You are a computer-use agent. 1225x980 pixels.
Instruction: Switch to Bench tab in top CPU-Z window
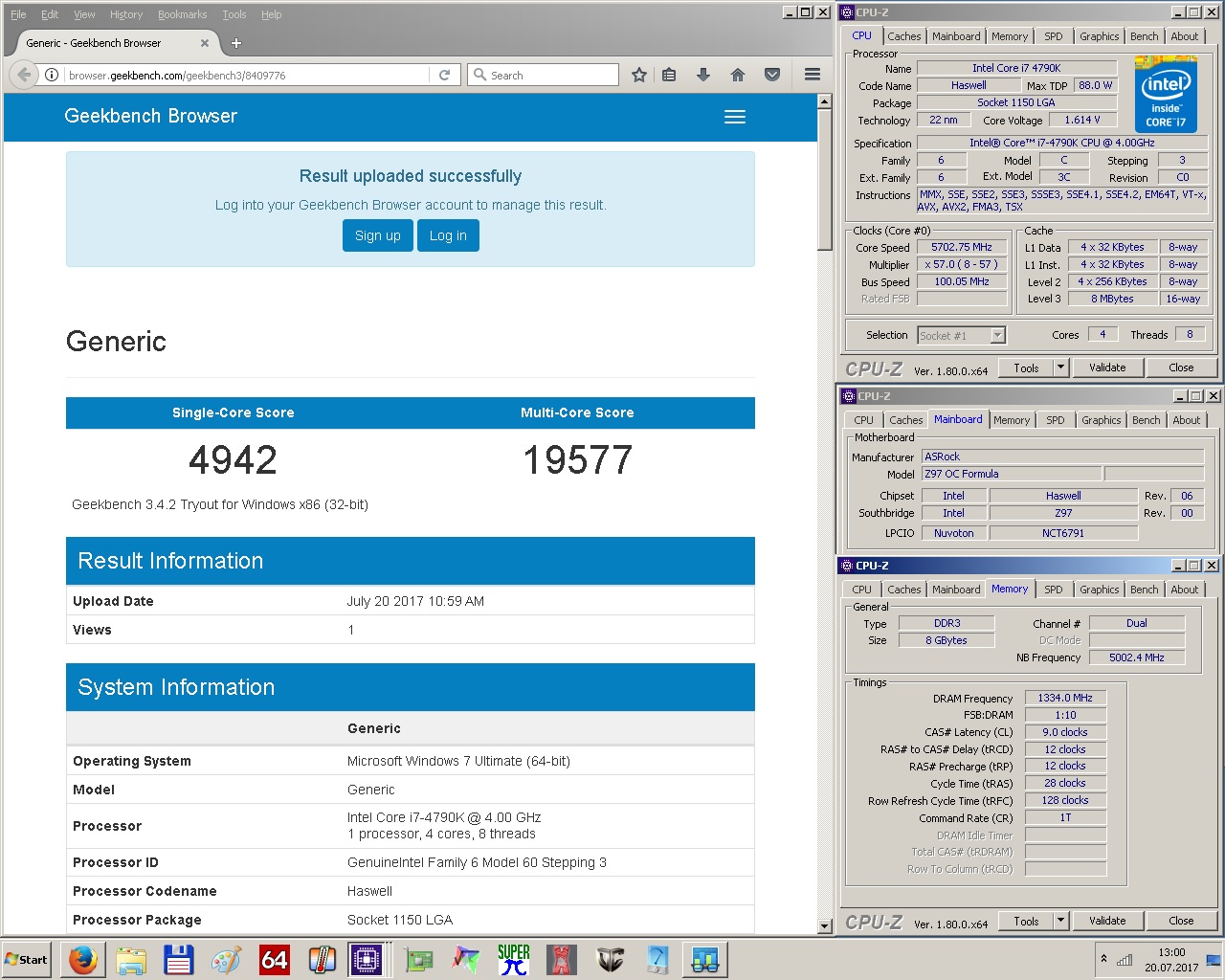pyautogui.click(x=1144, y=36)
